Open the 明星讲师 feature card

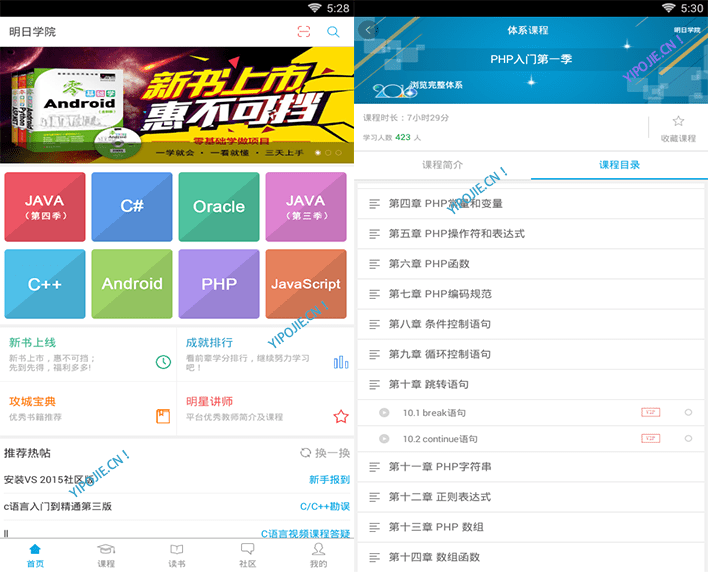click(x=266, y=409)
